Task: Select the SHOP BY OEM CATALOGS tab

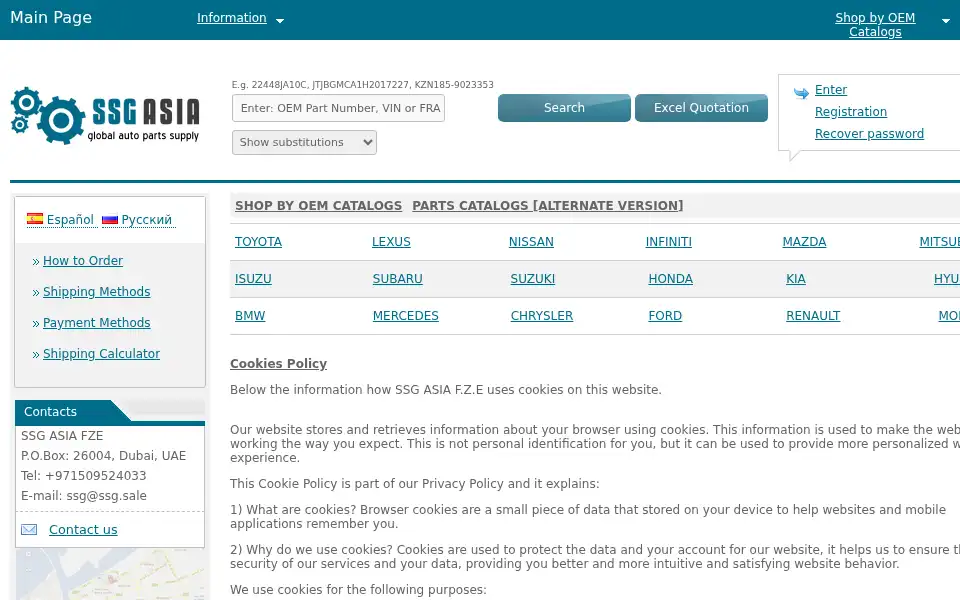Action: [x=318, y=206]
